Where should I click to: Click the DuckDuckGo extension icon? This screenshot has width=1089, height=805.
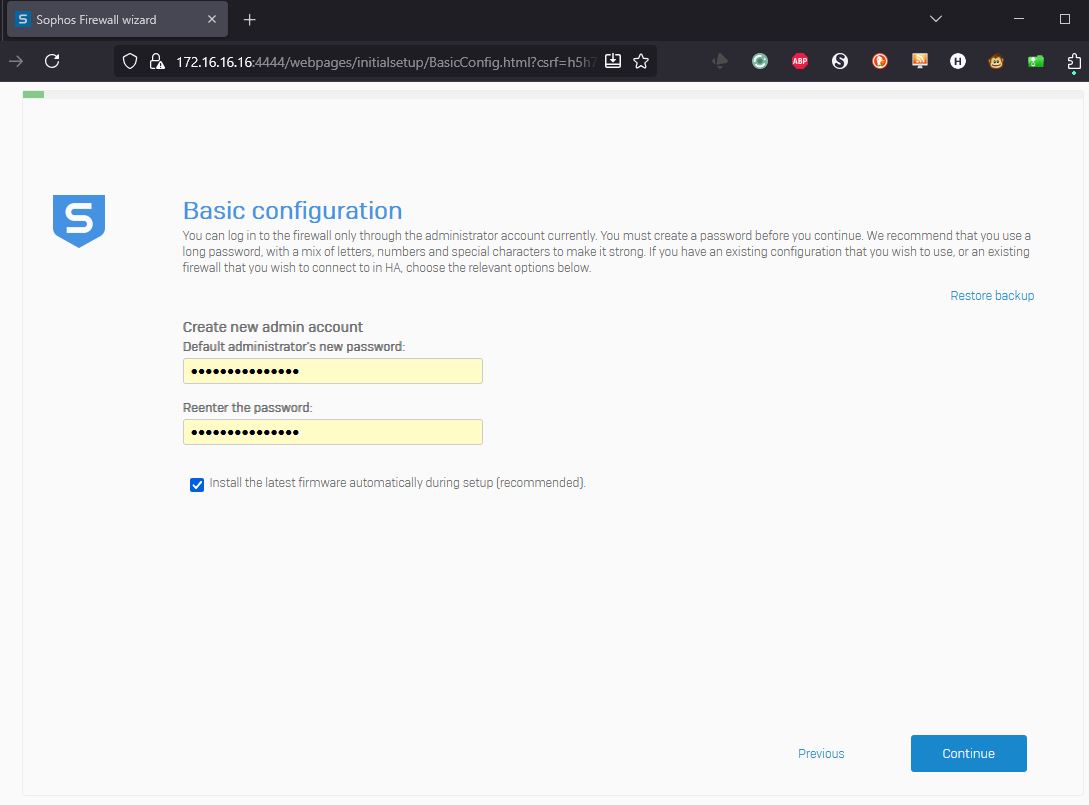pos(880,61)
